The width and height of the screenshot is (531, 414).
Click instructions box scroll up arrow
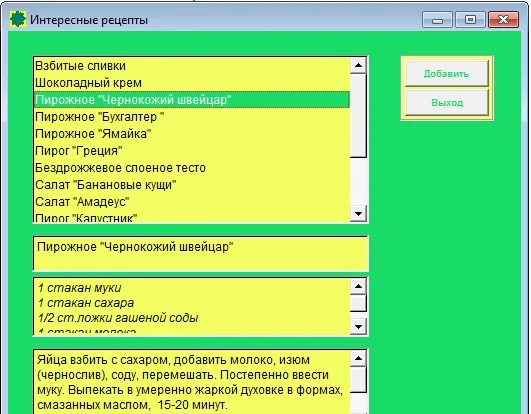pyautogui.click(x=358, y=358)
